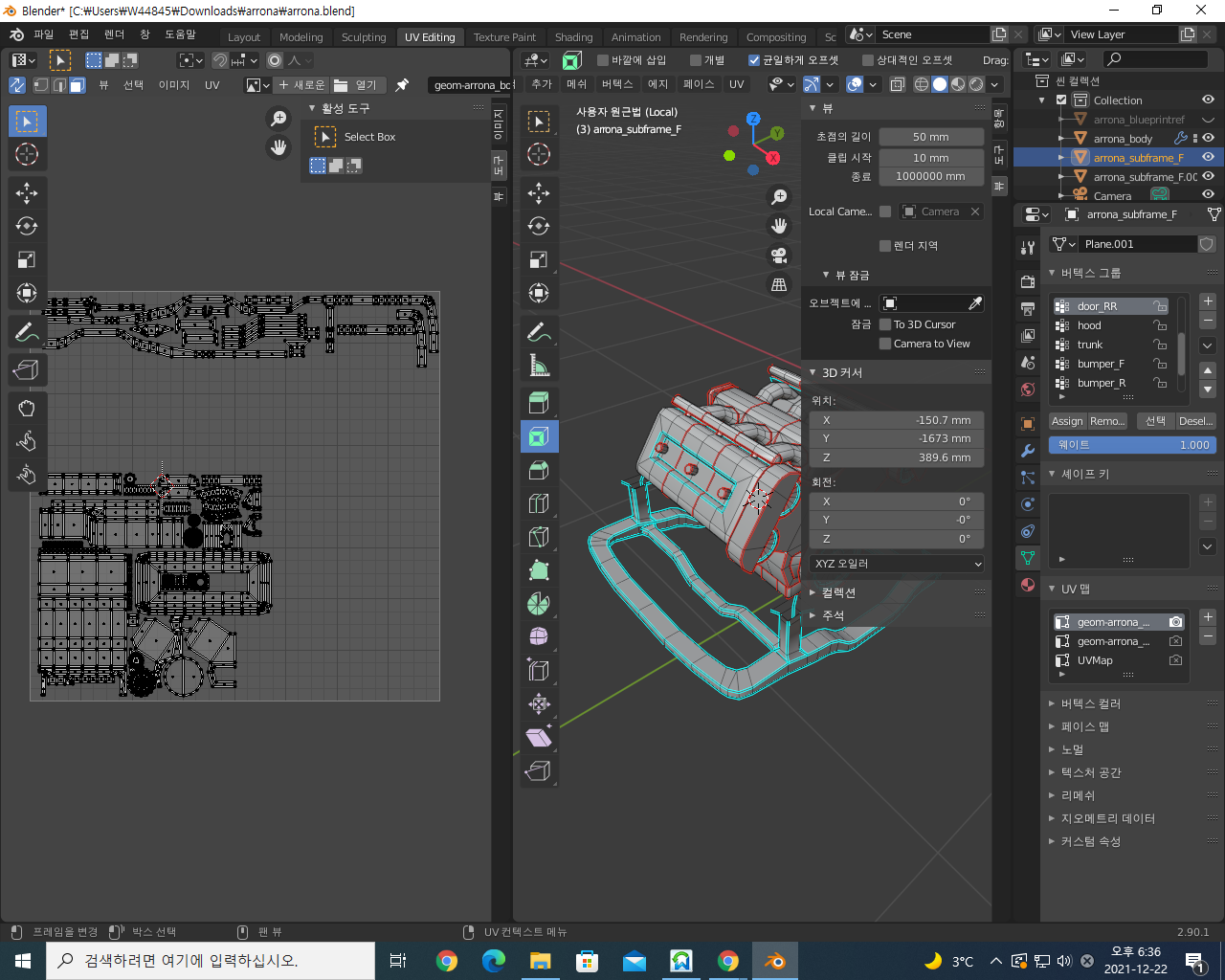Open the XYZ 오일러 rotation mode dropdown
The width and height of the screenshot is (1225, 980).
click(898, 564)
